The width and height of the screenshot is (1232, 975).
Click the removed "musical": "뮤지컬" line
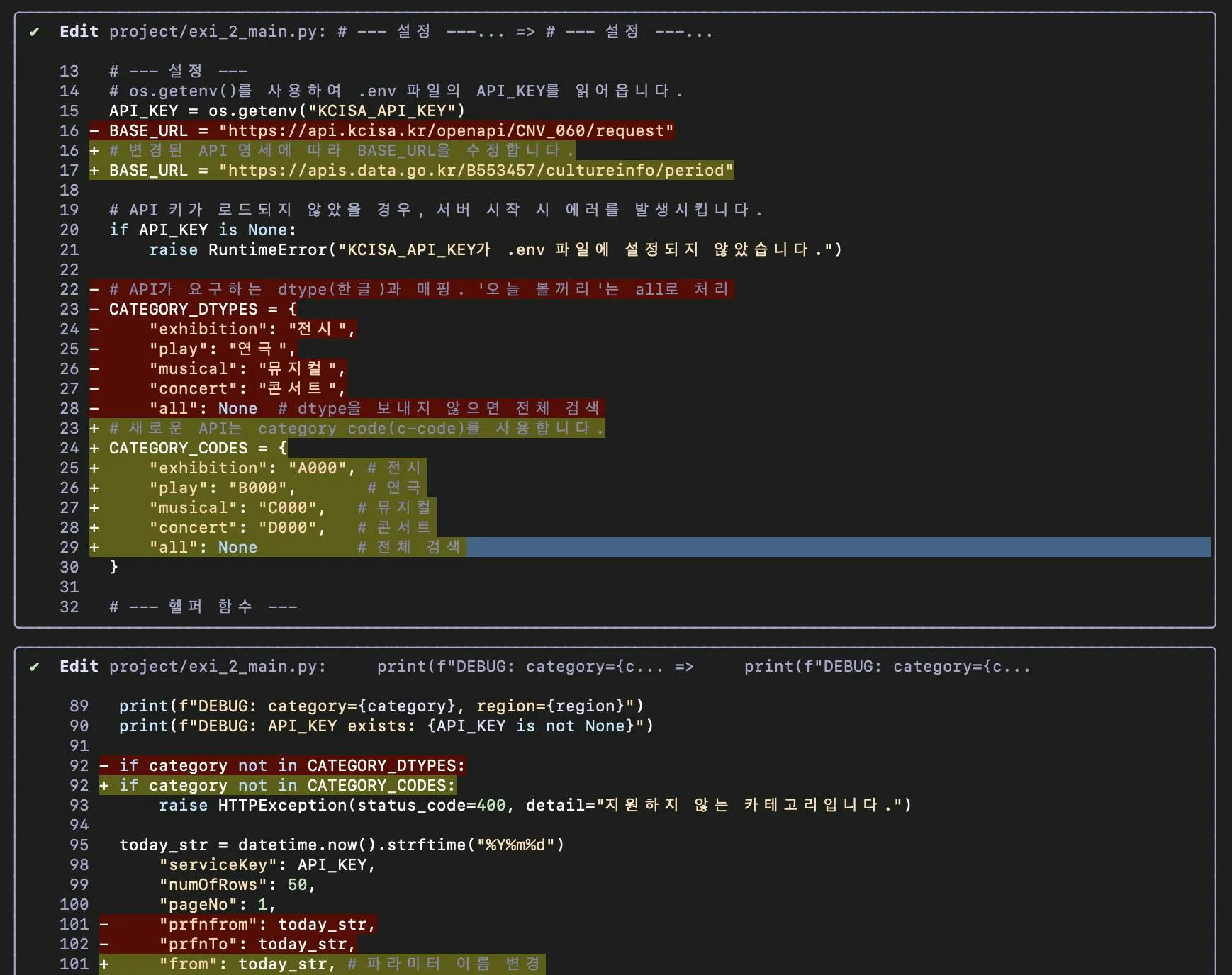point(218,369)
